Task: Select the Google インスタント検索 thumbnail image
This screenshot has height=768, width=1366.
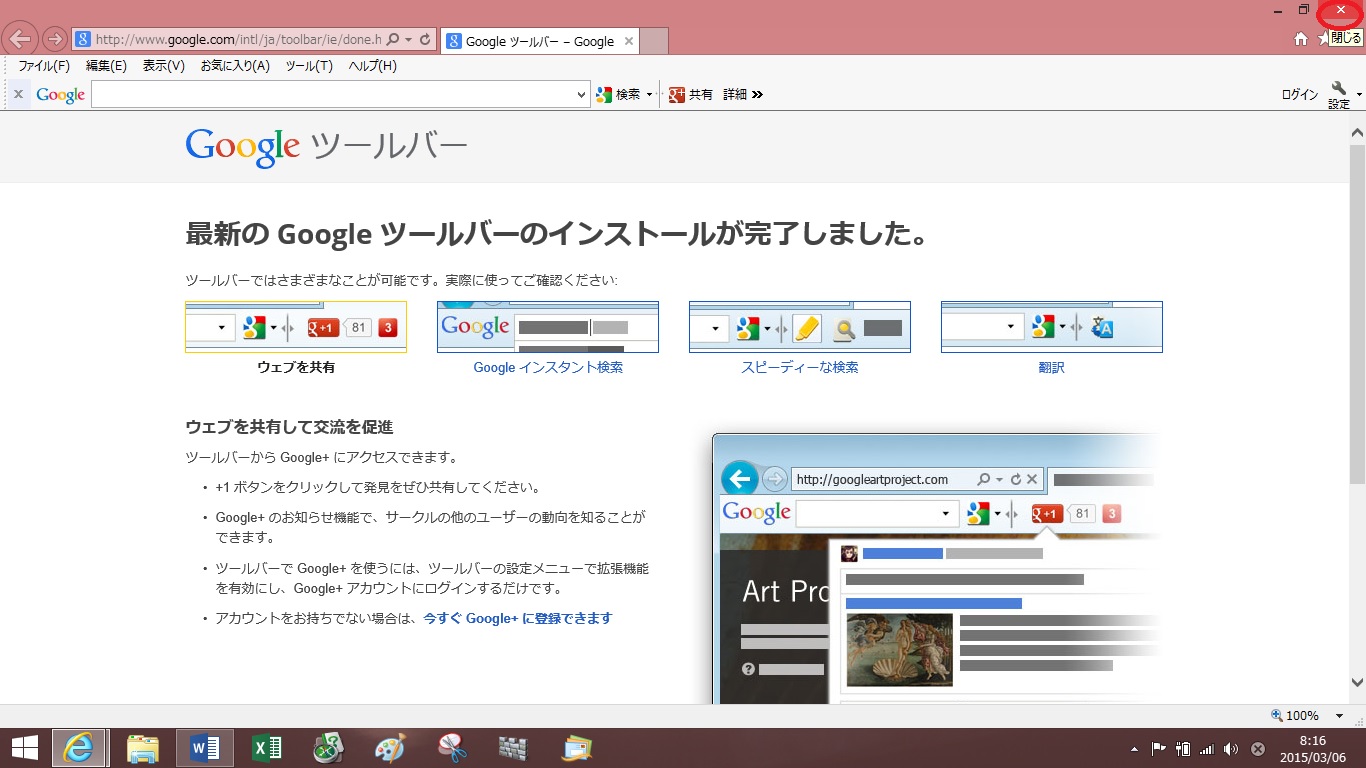Action: click(548, 327)
